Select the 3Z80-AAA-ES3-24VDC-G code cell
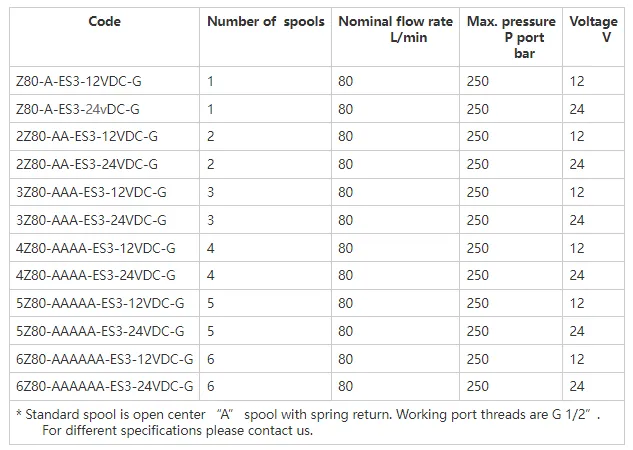Viewport: 633px width, 450px height. click(91, 220)
